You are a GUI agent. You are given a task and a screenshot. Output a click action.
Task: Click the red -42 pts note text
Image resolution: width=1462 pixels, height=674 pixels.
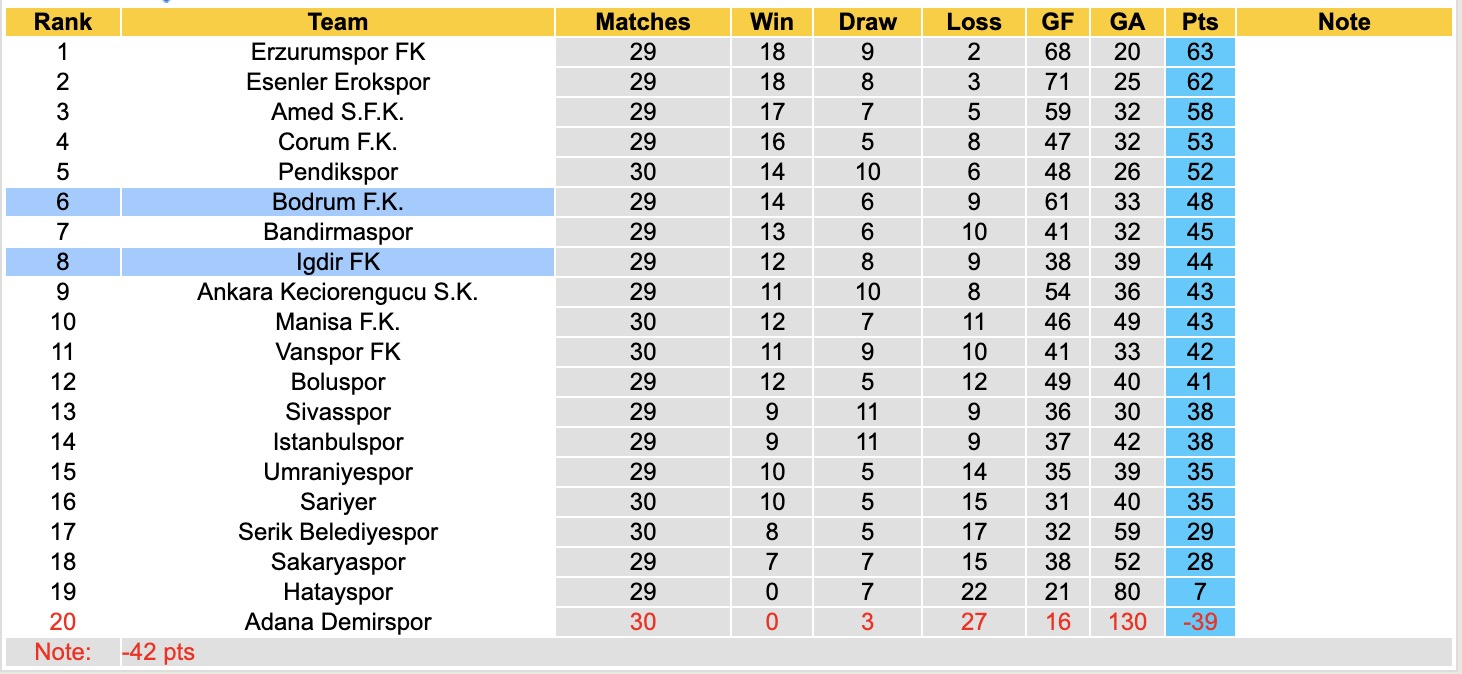[x=158, y=653]
